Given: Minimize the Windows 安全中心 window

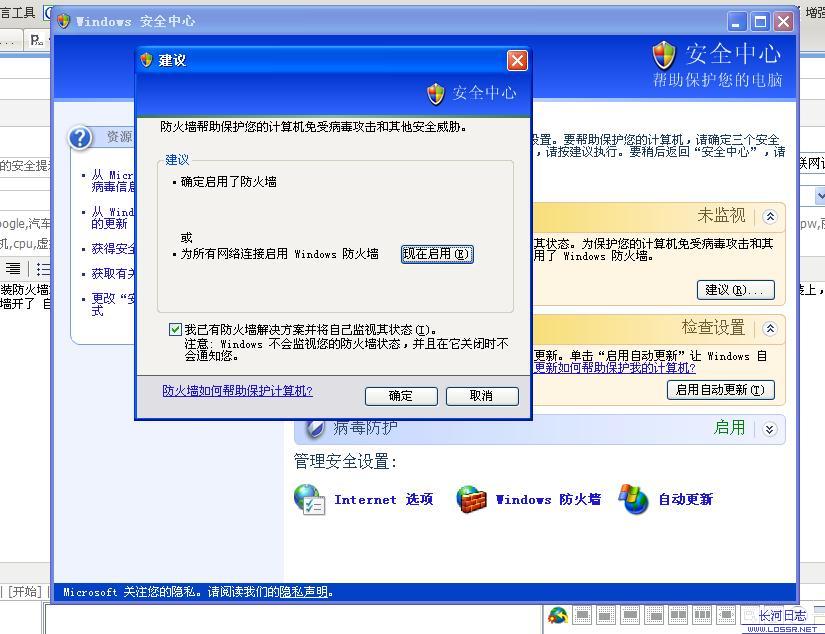Looking at the screenshot, I should click(x=737, y=22).
